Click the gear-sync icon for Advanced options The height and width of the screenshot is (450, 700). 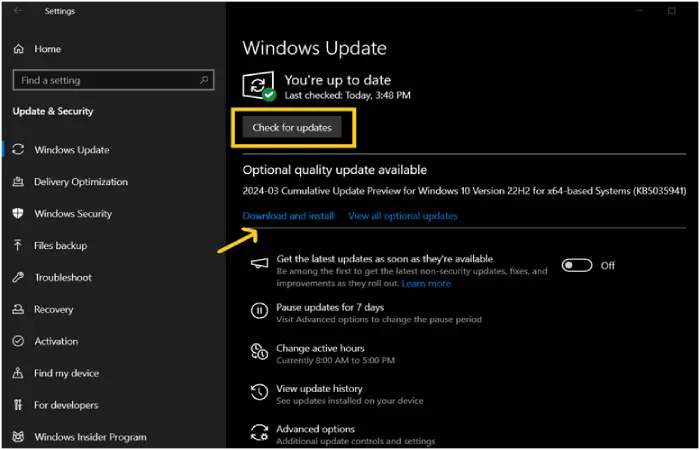coord(259,433)
